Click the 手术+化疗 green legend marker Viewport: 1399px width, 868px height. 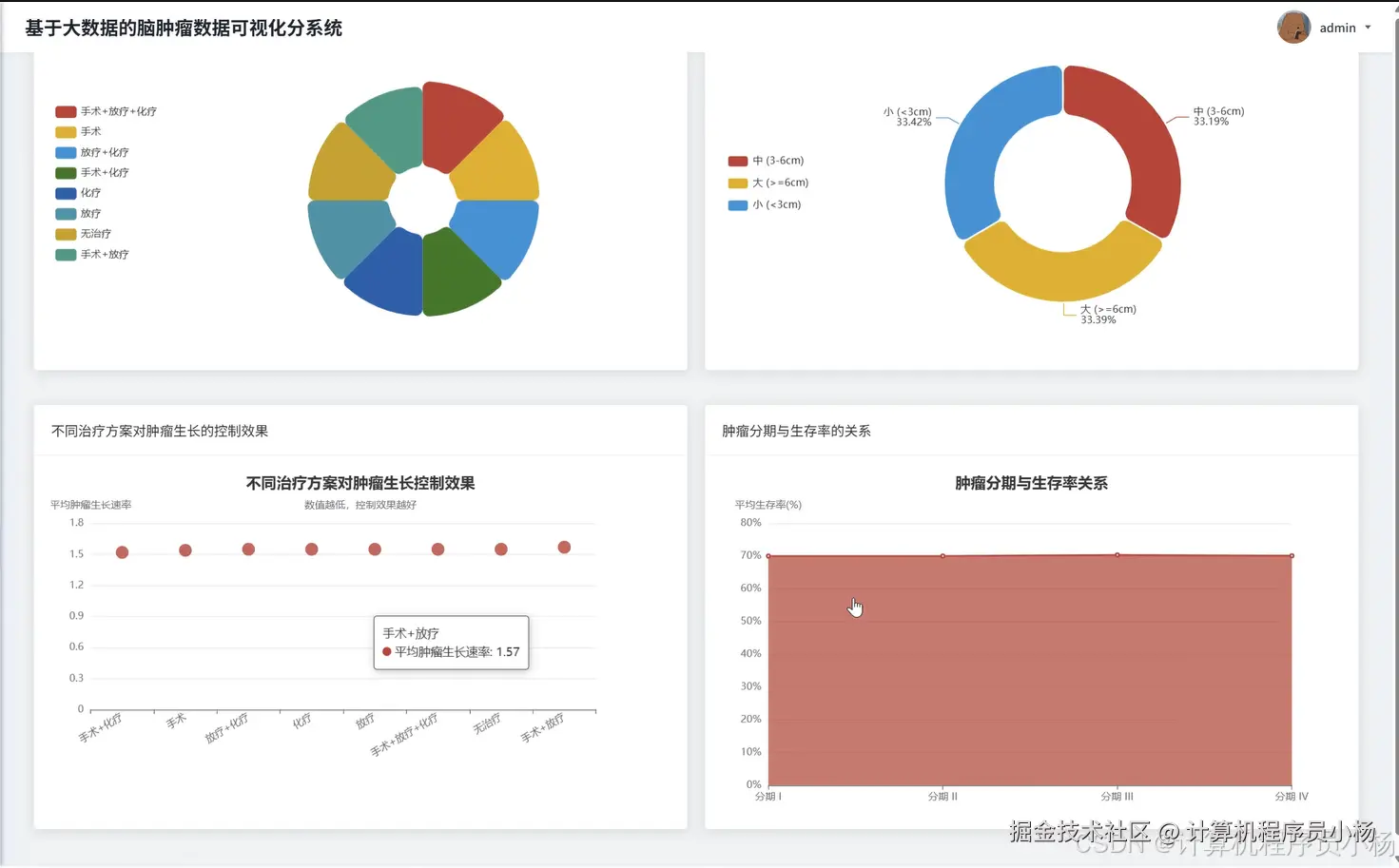point(65,172)
